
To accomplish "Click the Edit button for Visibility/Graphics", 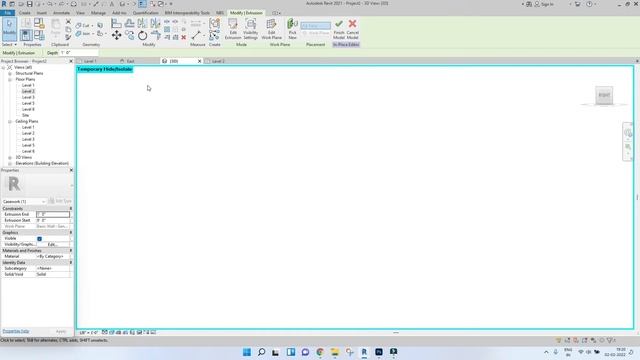I will pos(52,244).
